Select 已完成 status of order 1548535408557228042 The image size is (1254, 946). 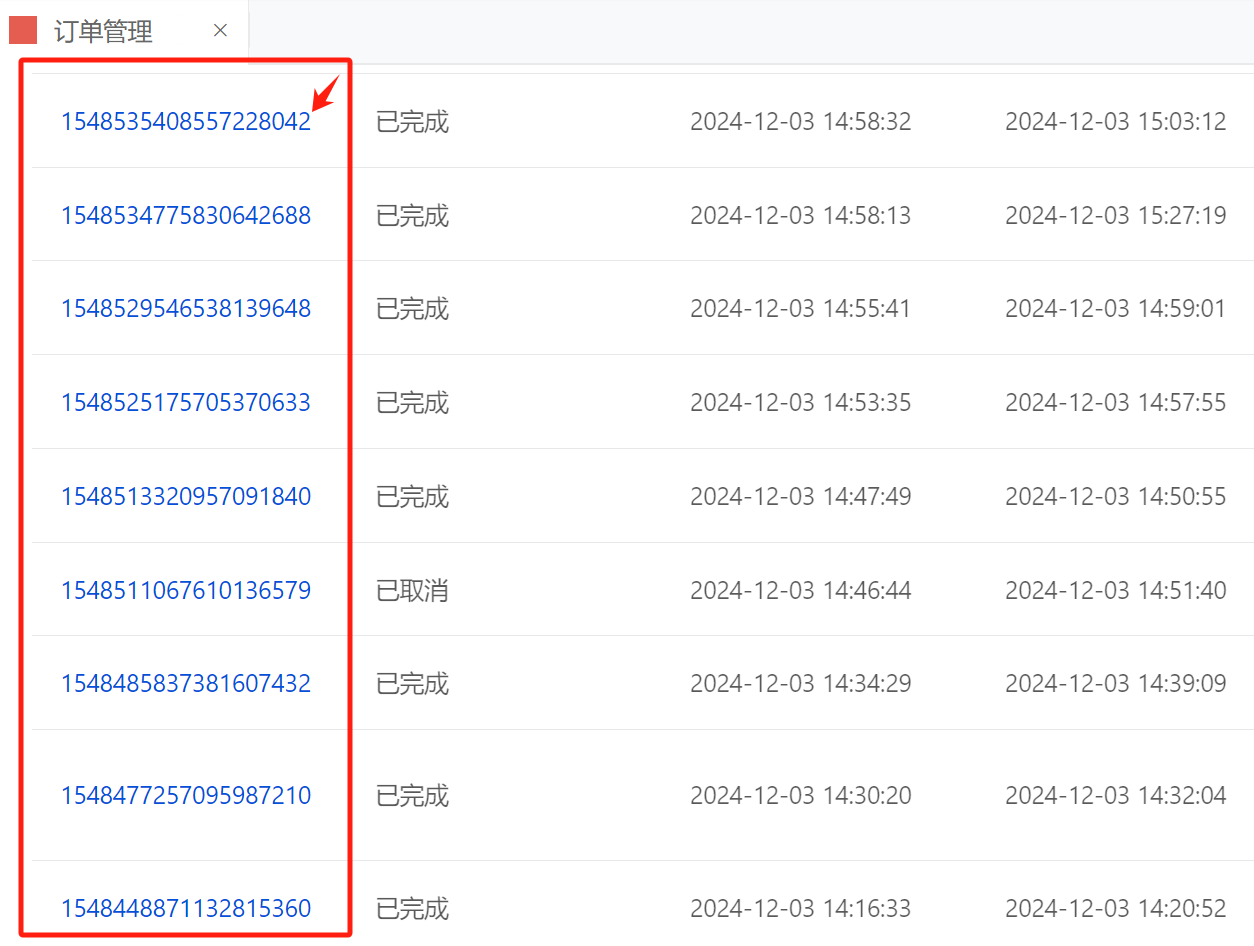click(x=412, y=122)
